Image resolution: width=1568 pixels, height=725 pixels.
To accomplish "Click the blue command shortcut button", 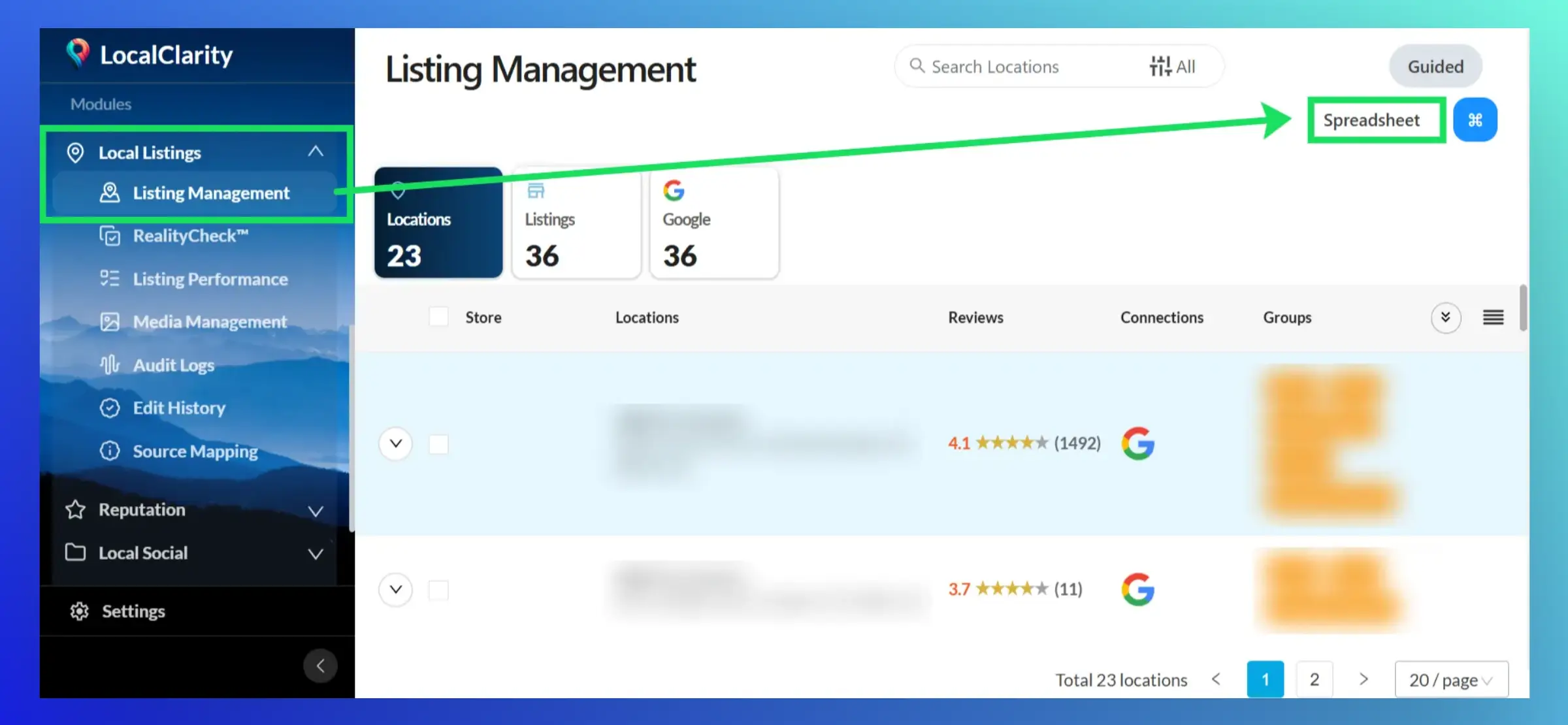I will tap(1475, 120).
